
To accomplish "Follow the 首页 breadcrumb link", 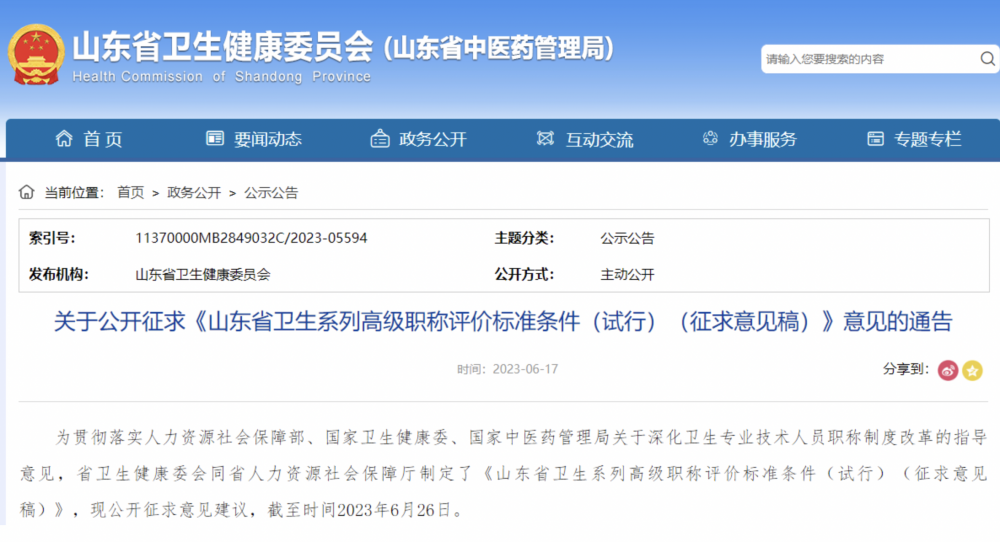I will coord(131,193).
